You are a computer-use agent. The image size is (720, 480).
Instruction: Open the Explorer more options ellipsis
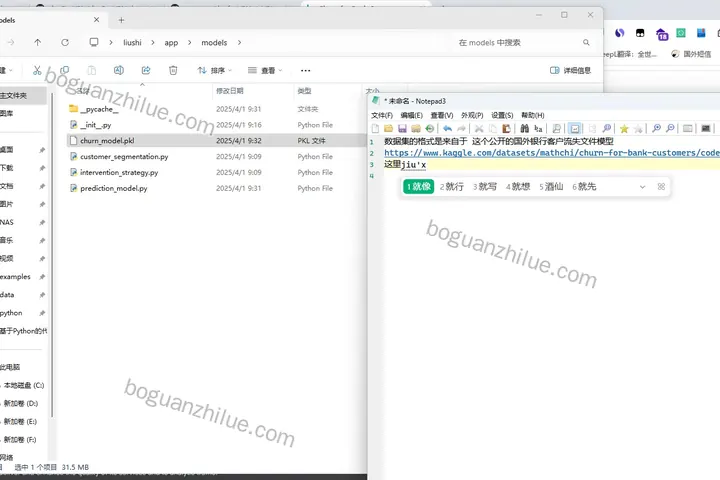(x=305, y=70)
